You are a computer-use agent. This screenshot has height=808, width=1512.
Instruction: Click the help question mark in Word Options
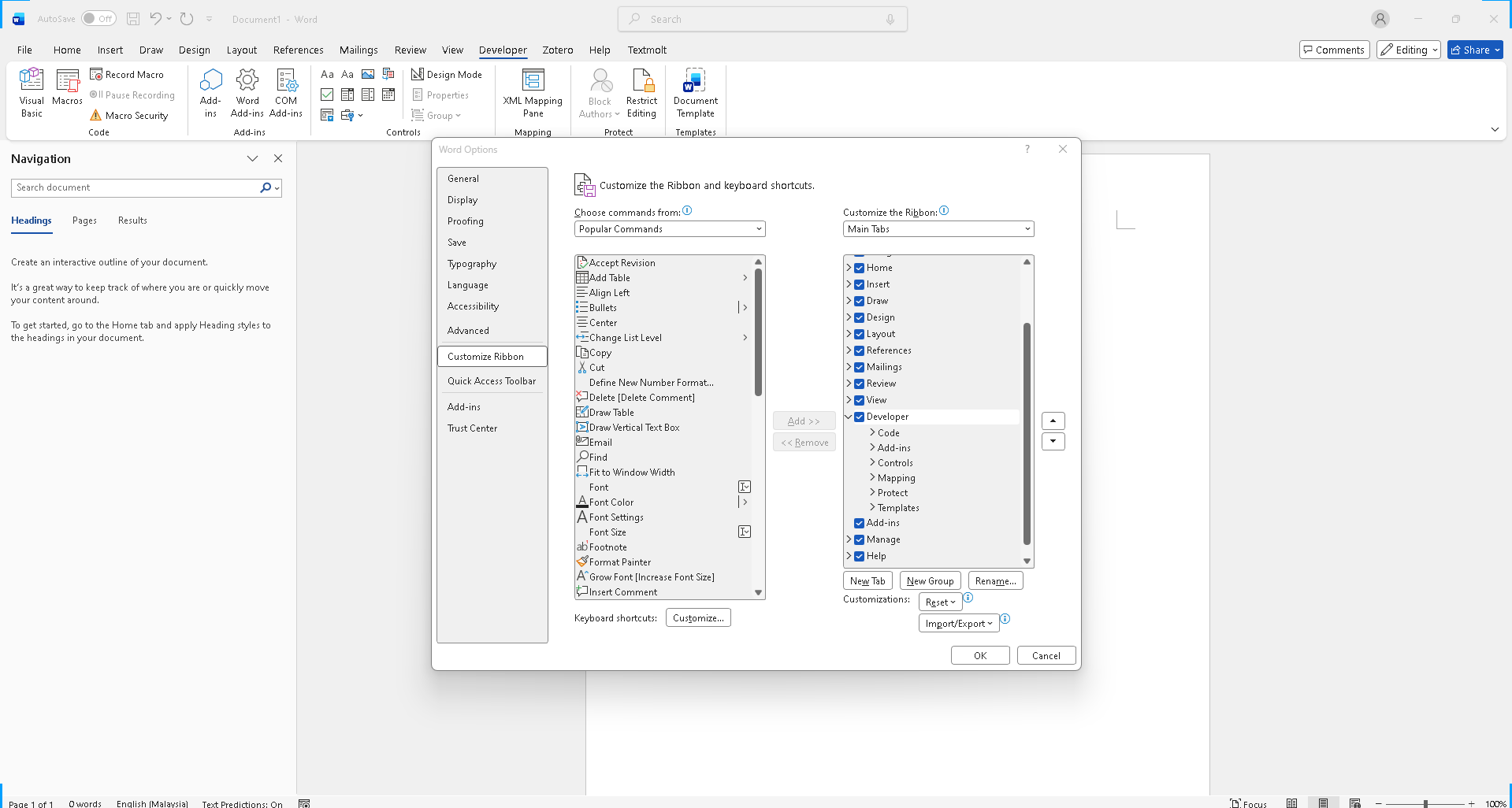(1027, 149)
